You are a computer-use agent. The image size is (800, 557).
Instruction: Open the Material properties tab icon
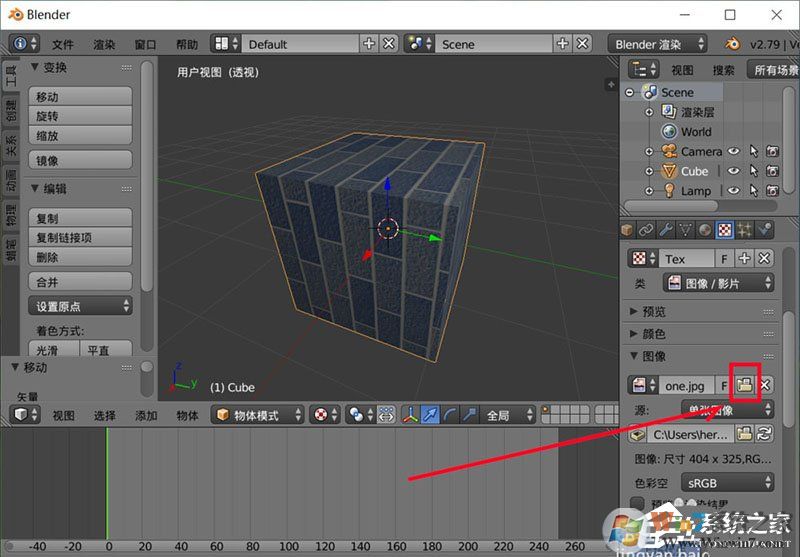[706, 230]
